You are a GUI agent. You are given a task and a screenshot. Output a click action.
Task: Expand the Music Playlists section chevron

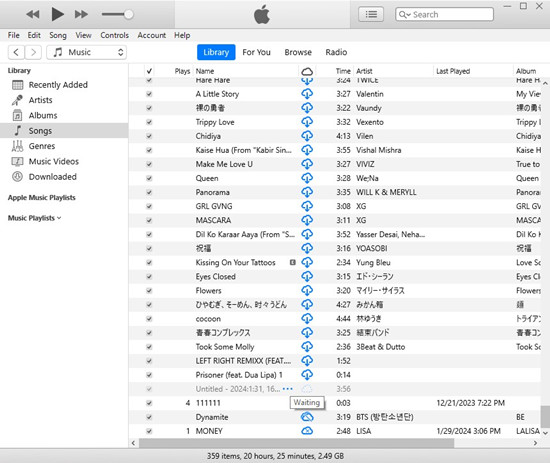[59, 218]
